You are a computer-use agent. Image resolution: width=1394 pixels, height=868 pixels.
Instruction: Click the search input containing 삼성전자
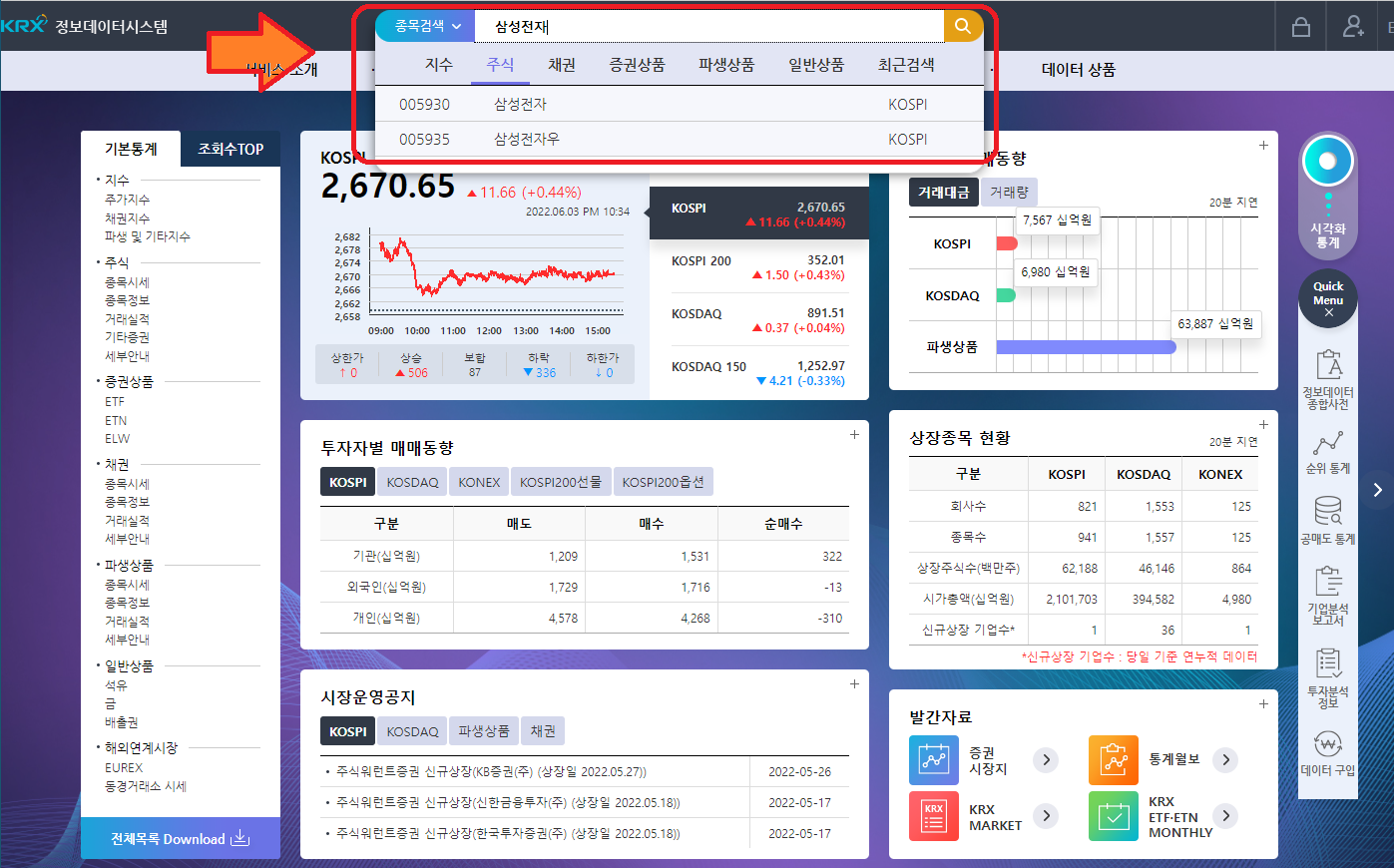709,26
